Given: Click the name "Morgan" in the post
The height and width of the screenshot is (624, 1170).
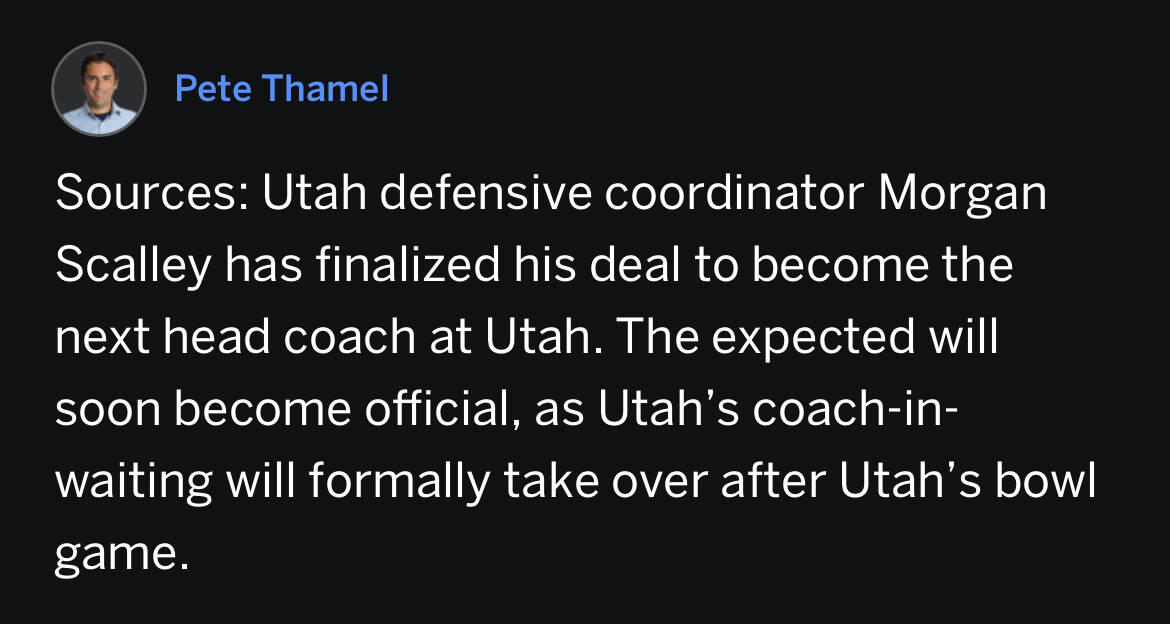Looking at the screenshot, I should tap(962, 195).
